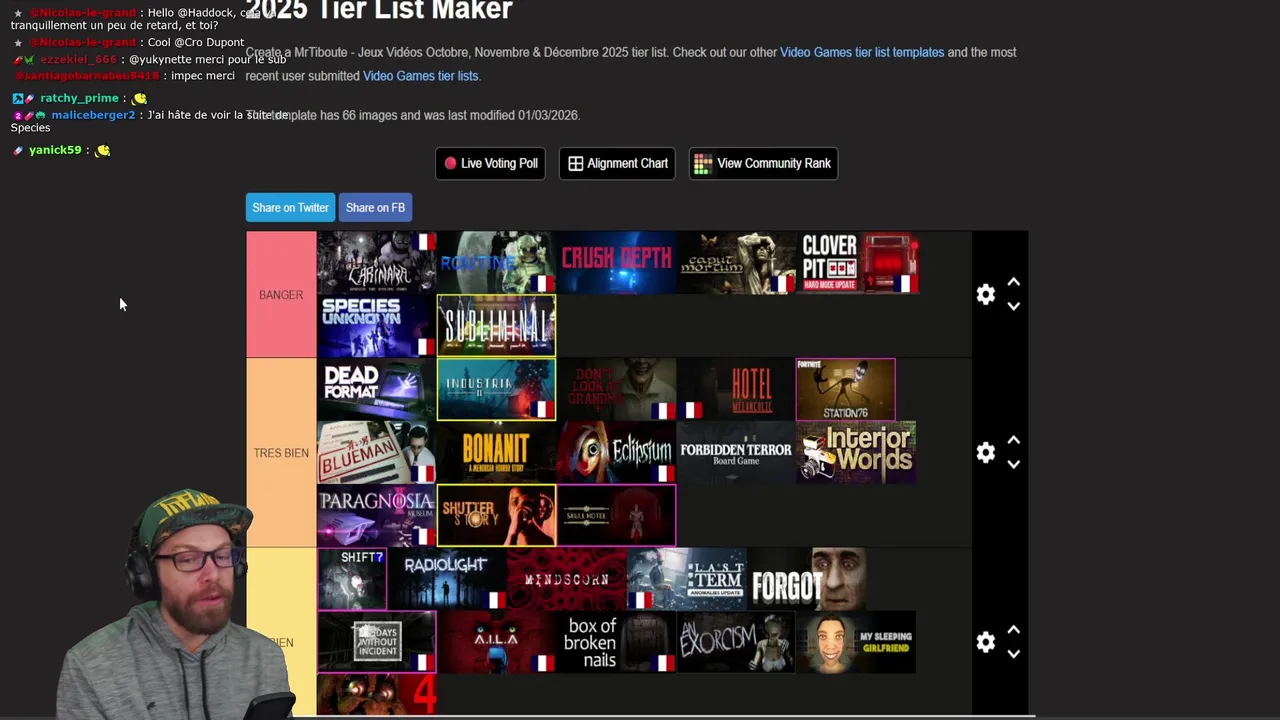The image size is (1280, 720).
Task: Select the Skull Hotel thumbnail
Action: point(616,515)
